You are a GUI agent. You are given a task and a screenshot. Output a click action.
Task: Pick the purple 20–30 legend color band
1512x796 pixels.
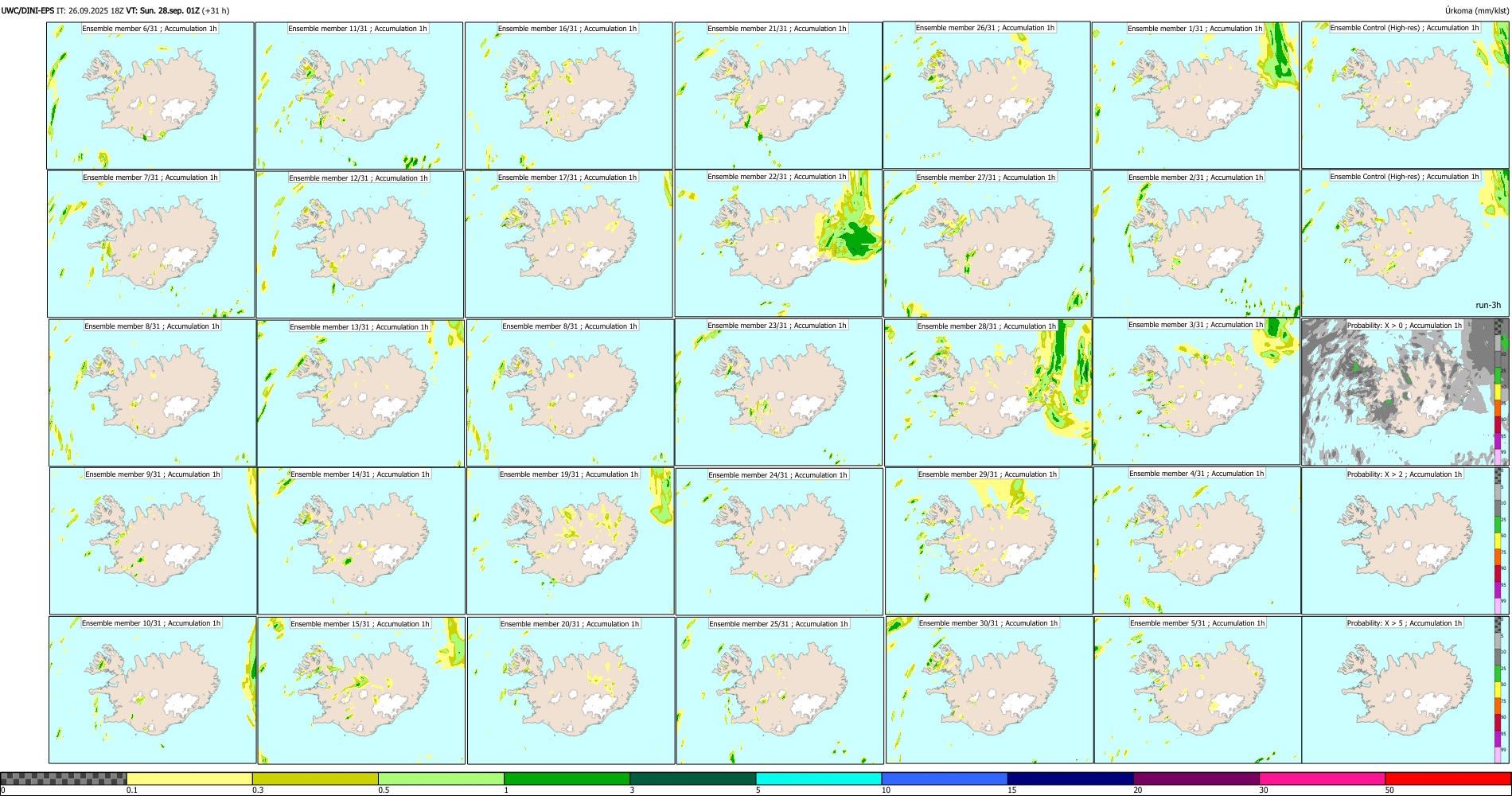pyautogui.click(x=1196, y=778)
